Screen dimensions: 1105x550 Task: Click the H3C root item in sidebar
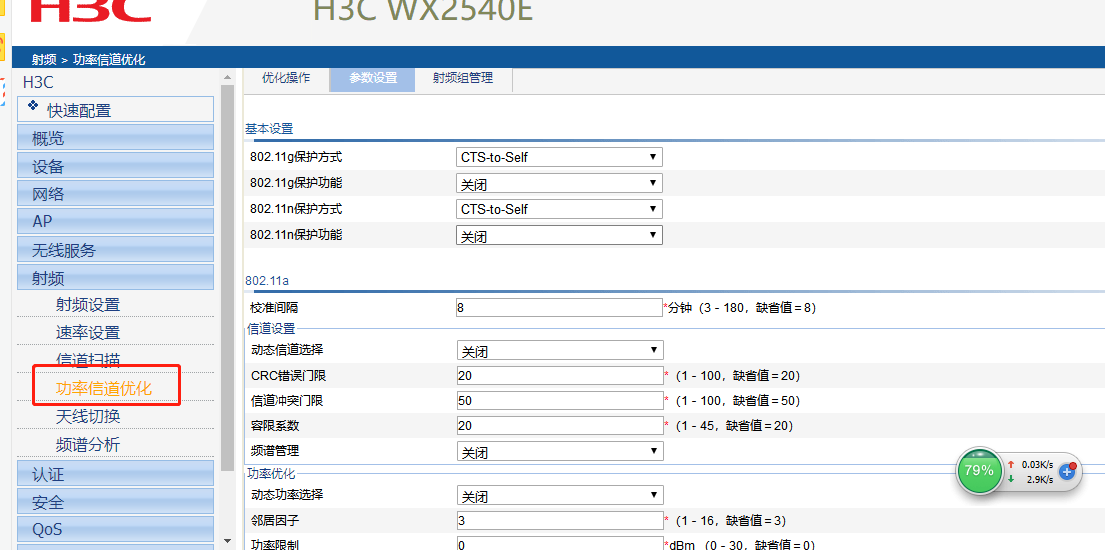point(38,82)
